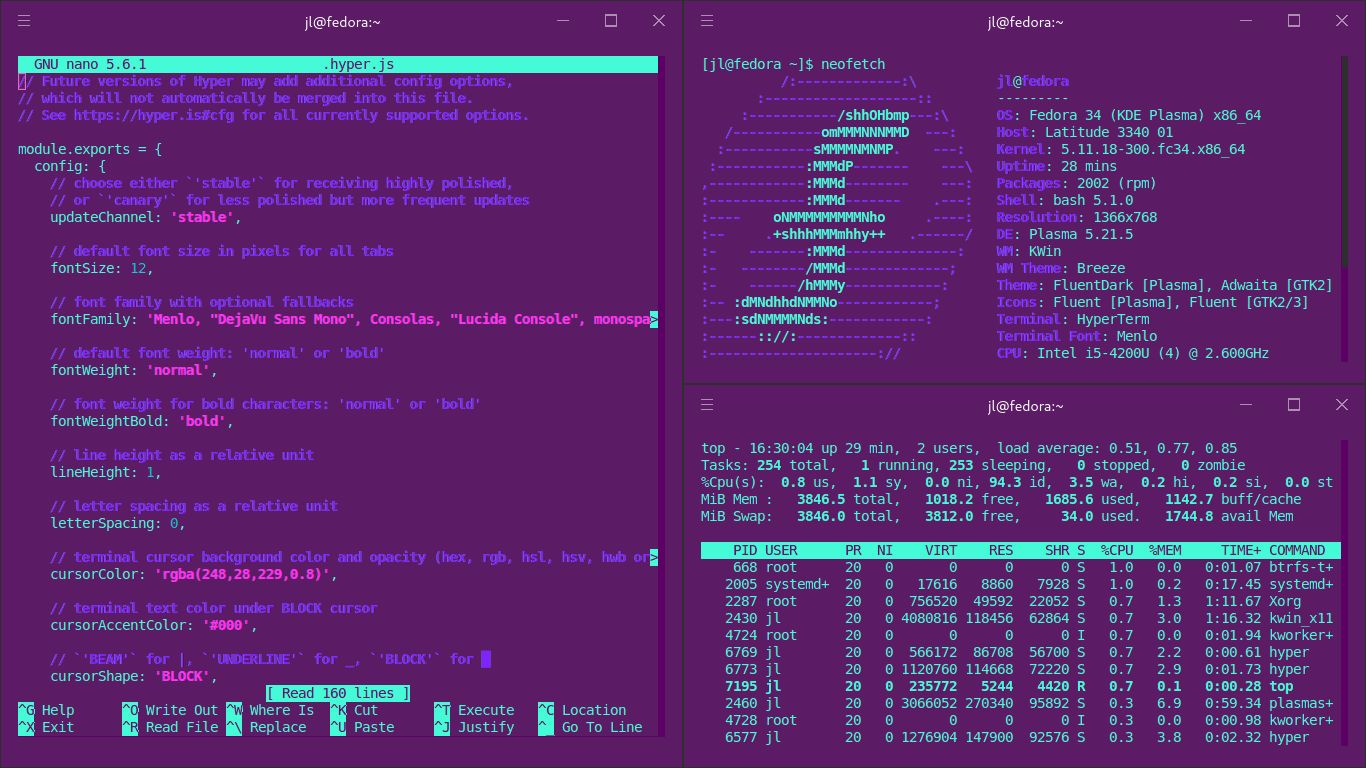Screen dimensions: 1366x768
Task: Open the hamburger menu of the nano window
Action: point(24,20)
